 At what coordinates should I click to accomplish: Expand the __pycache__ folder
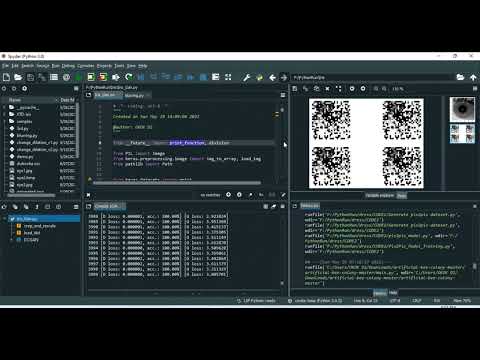4,107
